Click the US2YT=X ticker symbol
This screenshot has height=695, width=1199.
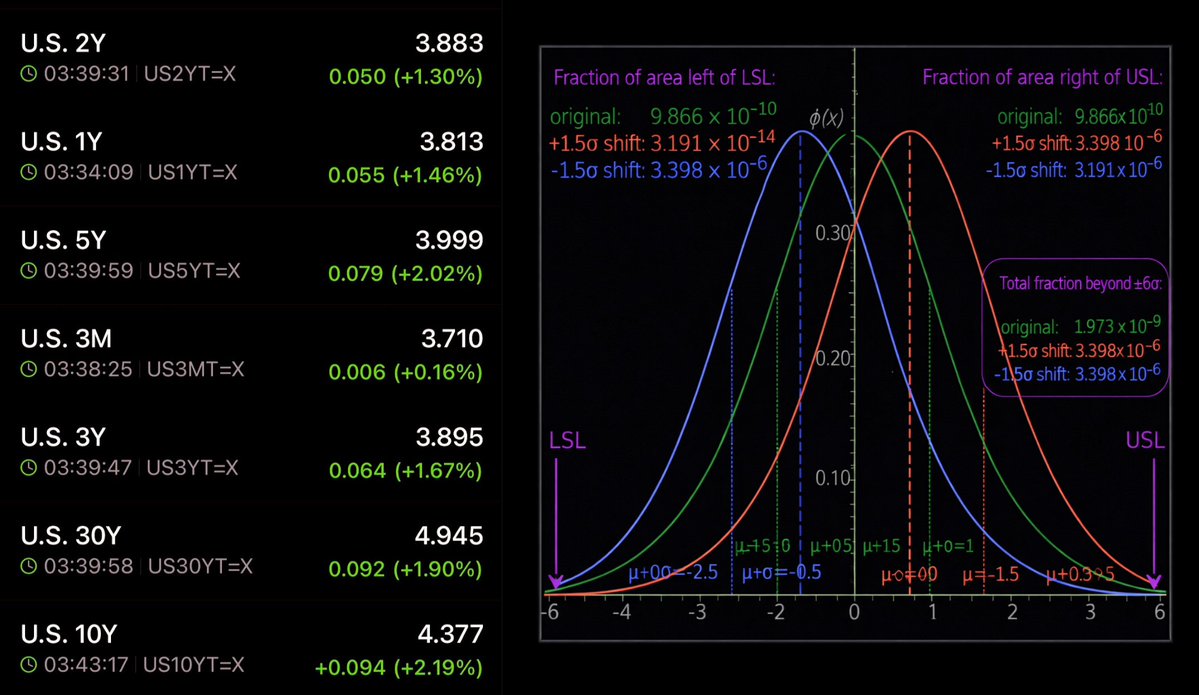coord(190,74)
